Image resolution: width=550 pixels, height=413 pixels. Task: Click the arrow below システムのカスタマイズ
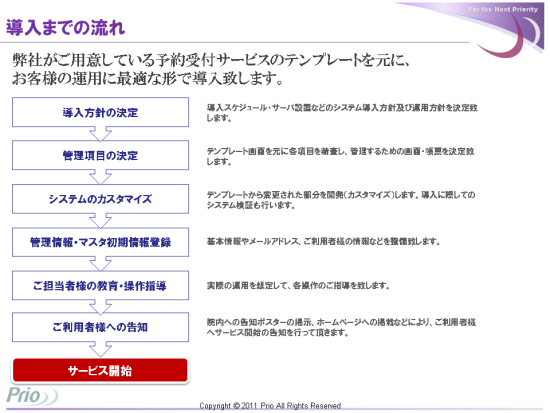(x=100, y=221)
